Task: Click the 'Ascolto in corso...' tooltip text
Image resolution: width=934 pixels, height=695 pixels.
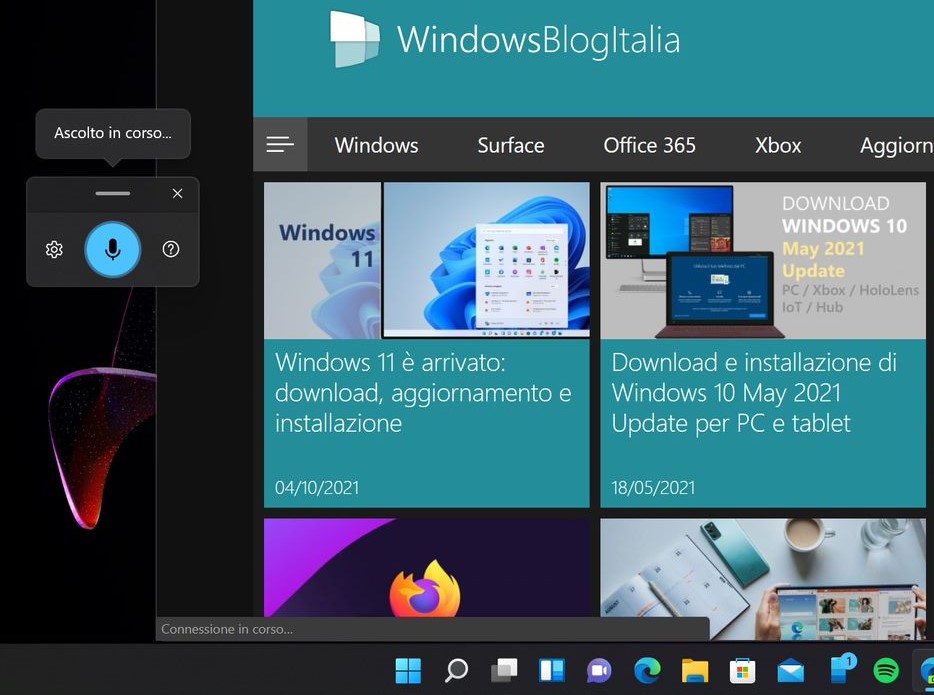Action: 113,133
